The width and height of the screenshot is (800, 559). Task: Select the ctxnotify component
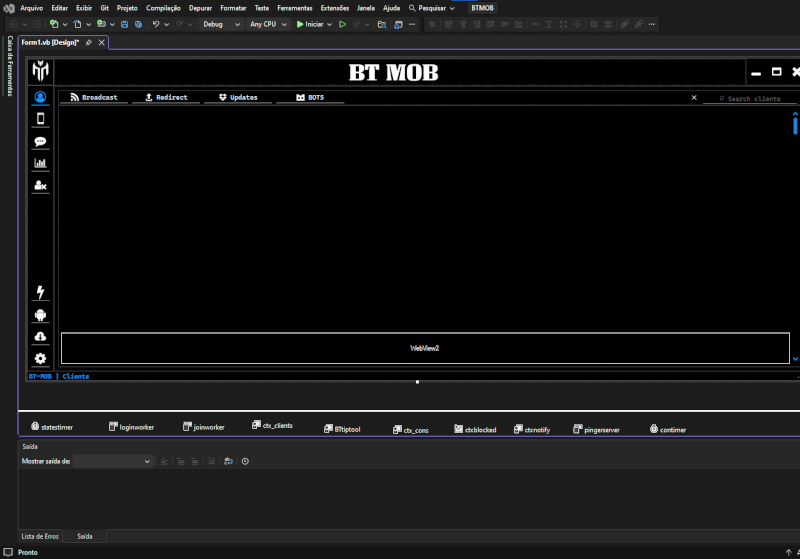pyautogui.click(x=532, y=429)
